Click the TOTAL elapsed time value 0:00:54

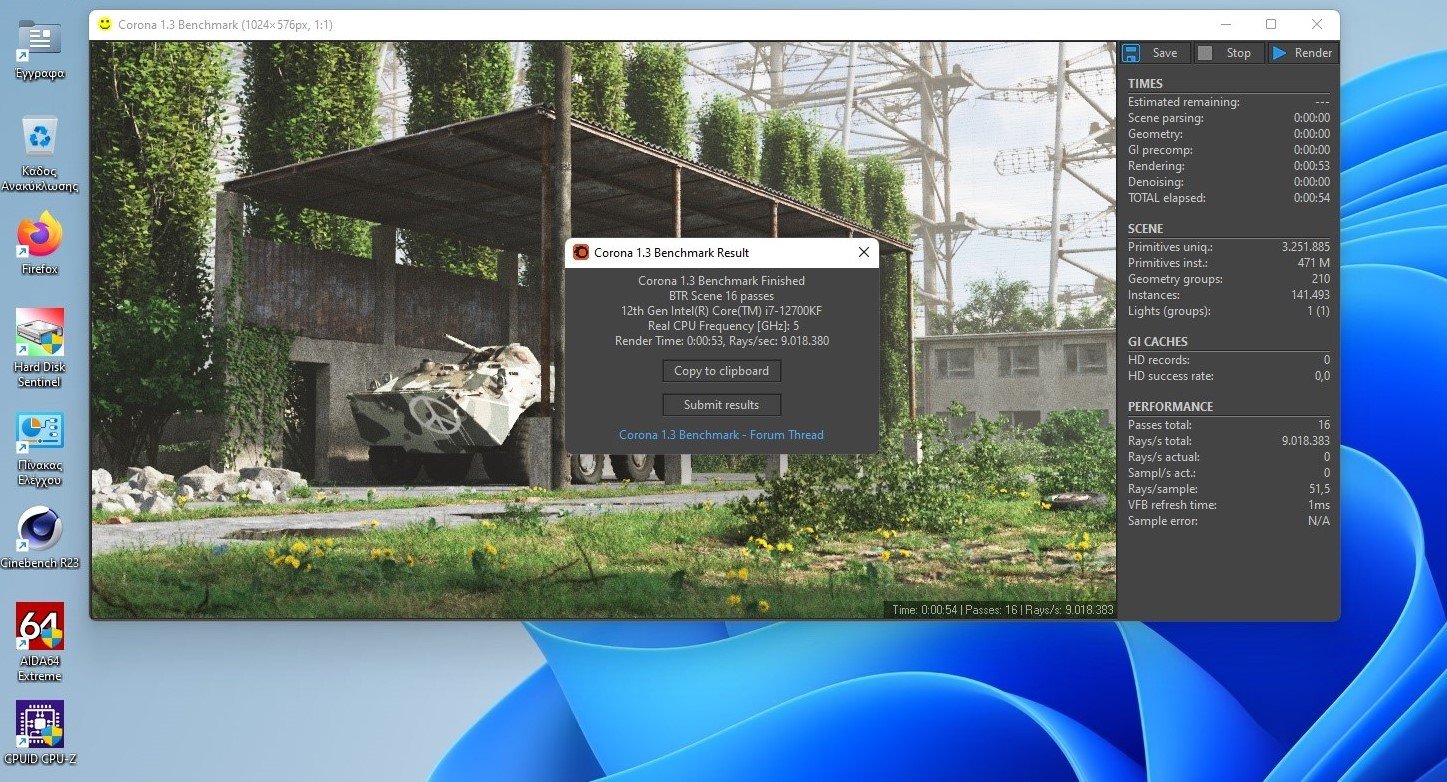(1312, 198)
